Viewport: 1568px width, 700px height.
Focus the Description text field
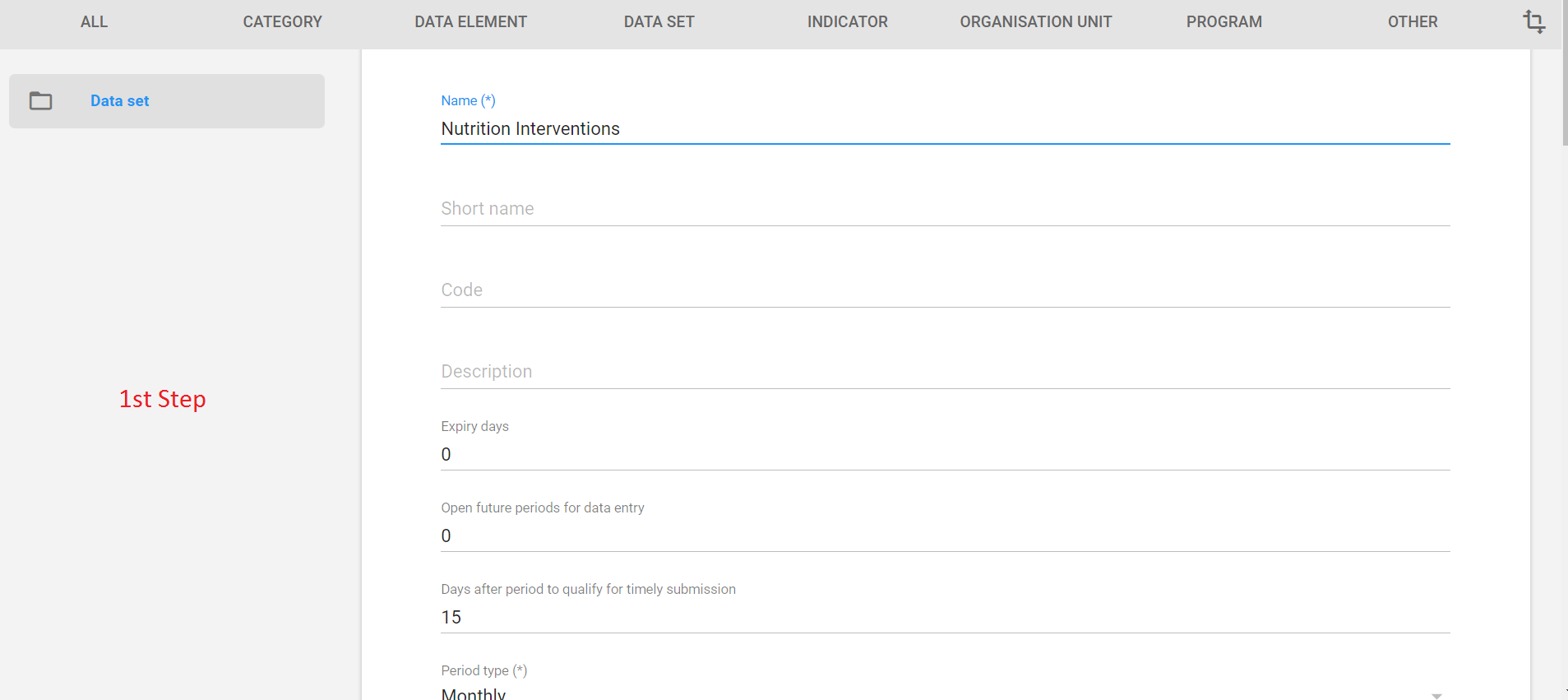pos(944,372)
